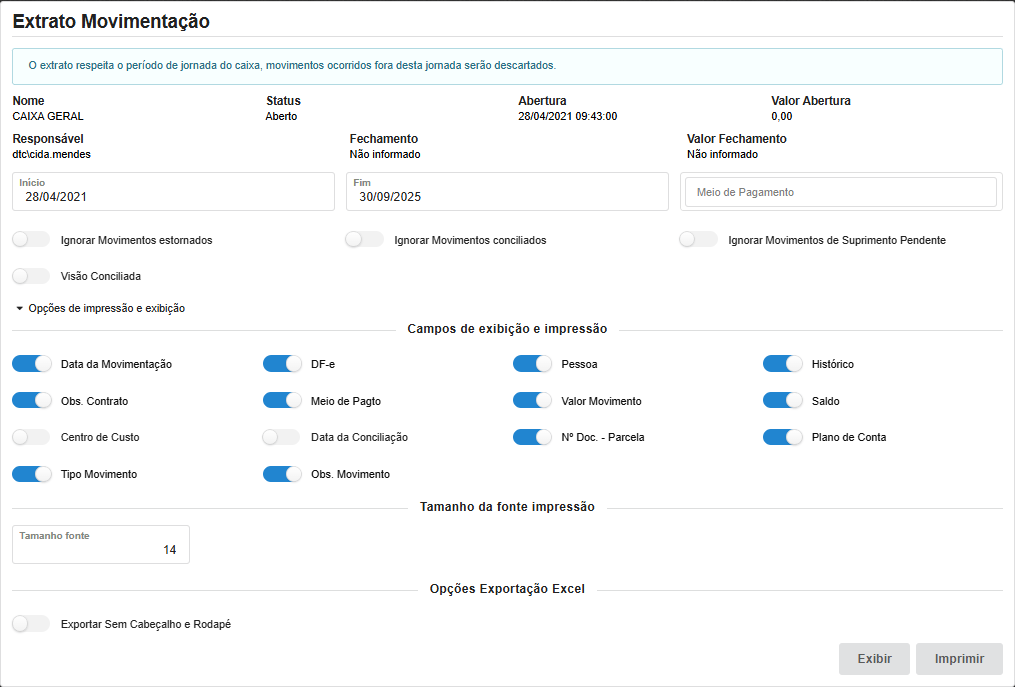Turn off the DF-e display toggle
1015x687 pixels.
(x=282, y=364)
